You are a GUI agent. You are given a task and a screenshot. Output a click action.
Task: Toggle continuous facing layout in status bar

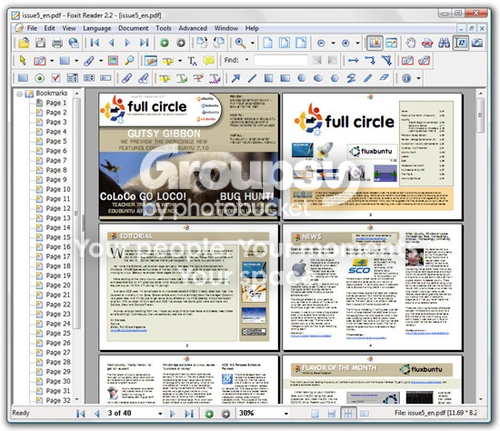(x=348, y=413)
